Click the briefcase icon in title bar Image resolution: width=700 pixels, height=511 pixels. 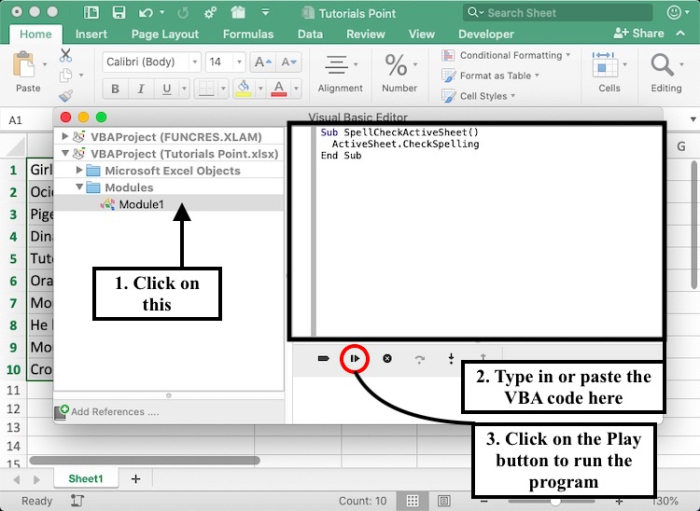[238, 12]
